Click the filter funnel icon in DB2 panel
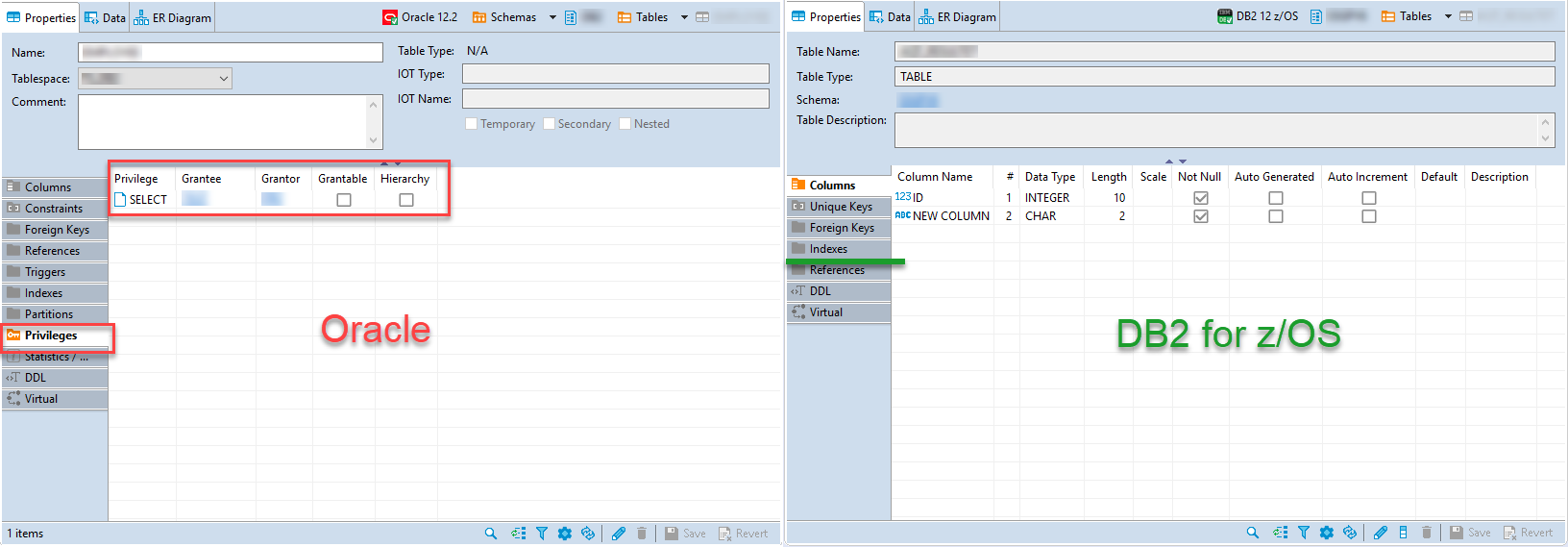Screen dimensions: 1568x547 (1304, 533)
